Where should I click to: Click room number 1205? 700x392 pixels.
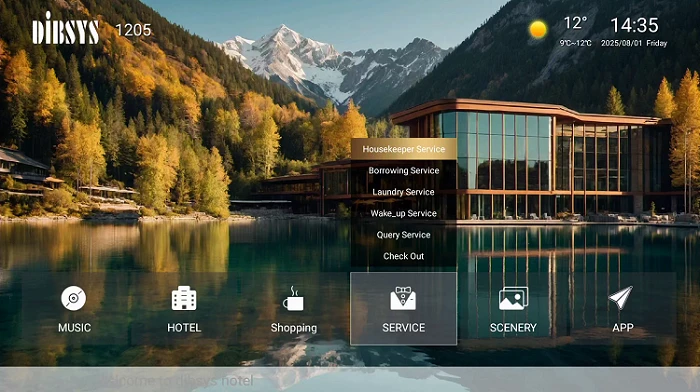[x=133, y=30]
